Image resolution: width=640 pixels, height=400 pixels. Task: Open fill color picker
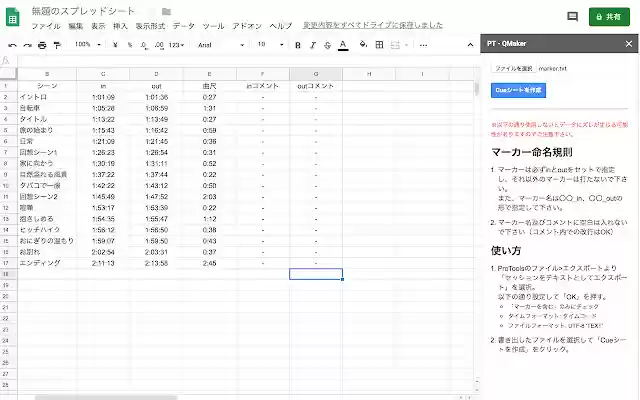(363, 44)
